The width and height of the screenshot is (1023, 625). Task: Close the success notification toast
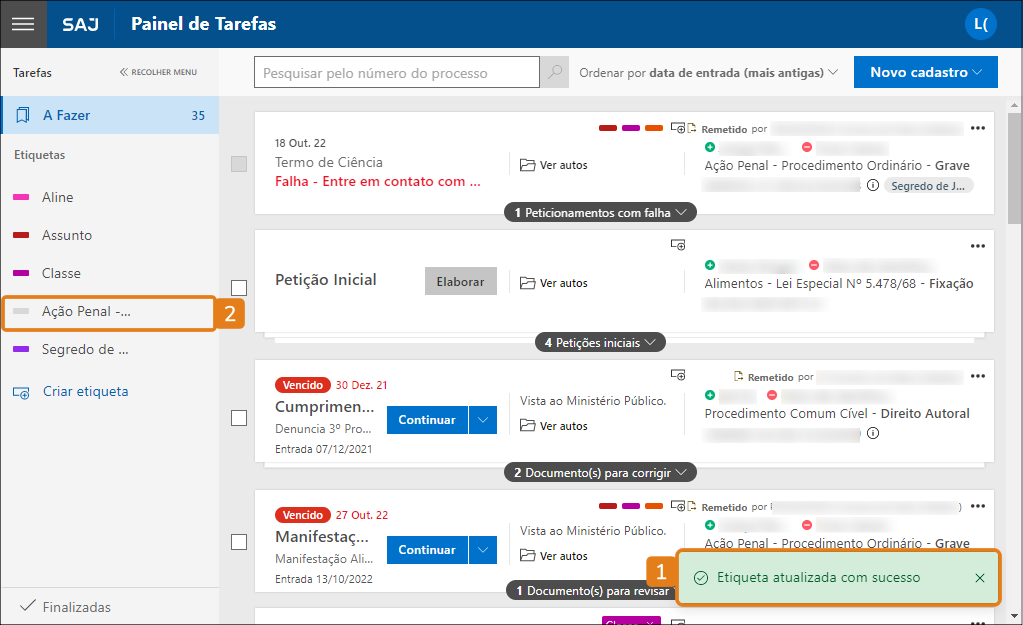click(x=979, y=578)
